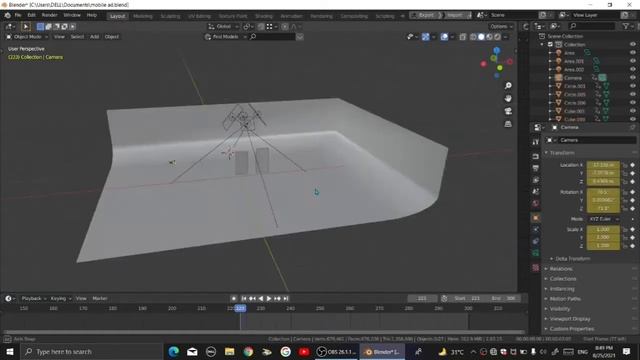This screenshot has height=360, width=640.
Task: Hide the Area light with eye icon
Action: click(x=633, y=53)
